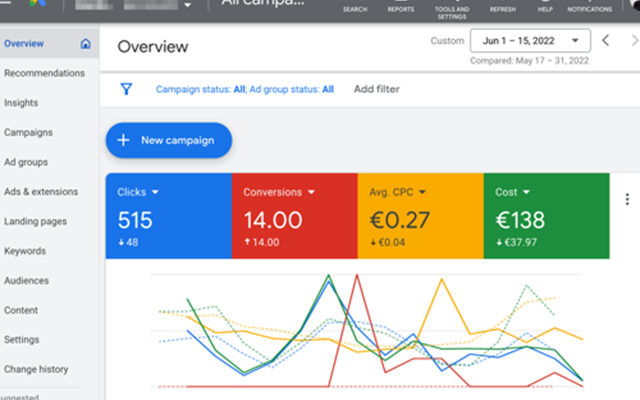Viewport: 640px width, 400px height.
Task: Expand the Conversions metric dropdown
Action: [311, 192]
